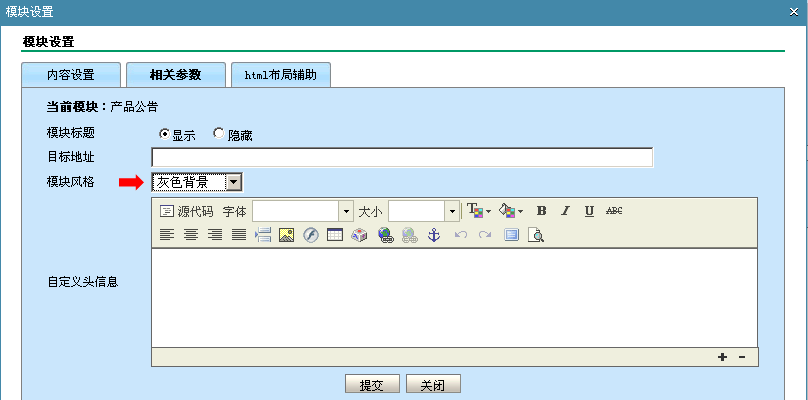
Task: Enlarge the editor with plus icon
Action: coord(722,357)
